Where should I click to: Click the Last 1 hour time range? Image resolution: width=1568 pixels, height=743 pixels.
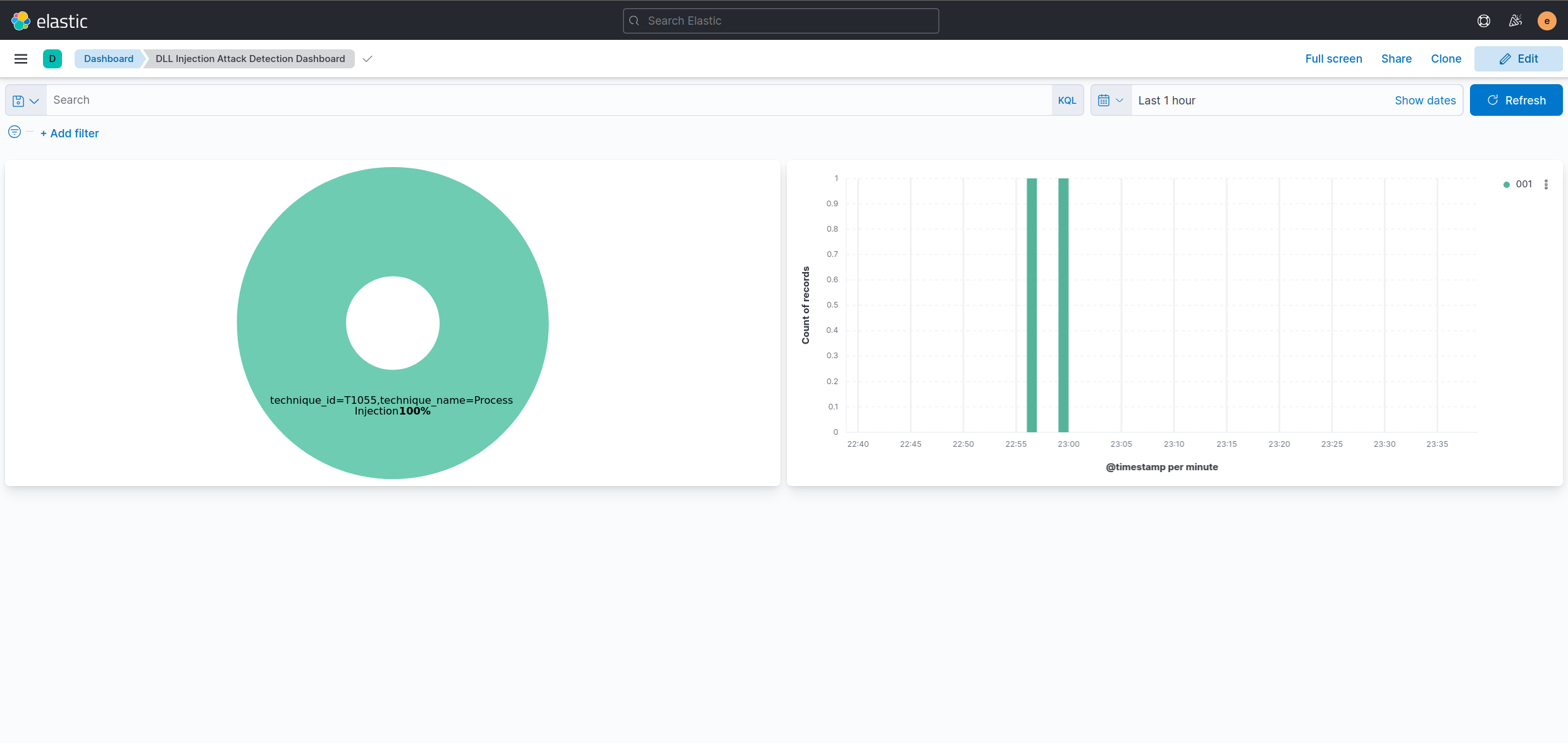pyautogui.click(x=1166, y=101)
